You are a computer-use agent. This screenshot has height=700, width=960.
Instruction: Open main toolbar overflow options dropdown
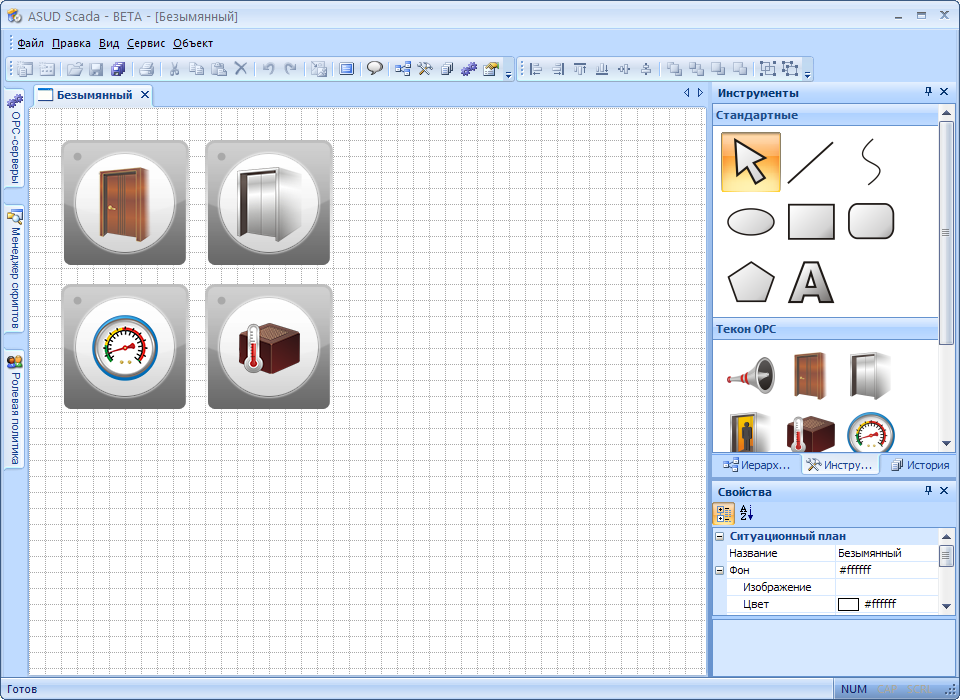[x=508, y=72]
